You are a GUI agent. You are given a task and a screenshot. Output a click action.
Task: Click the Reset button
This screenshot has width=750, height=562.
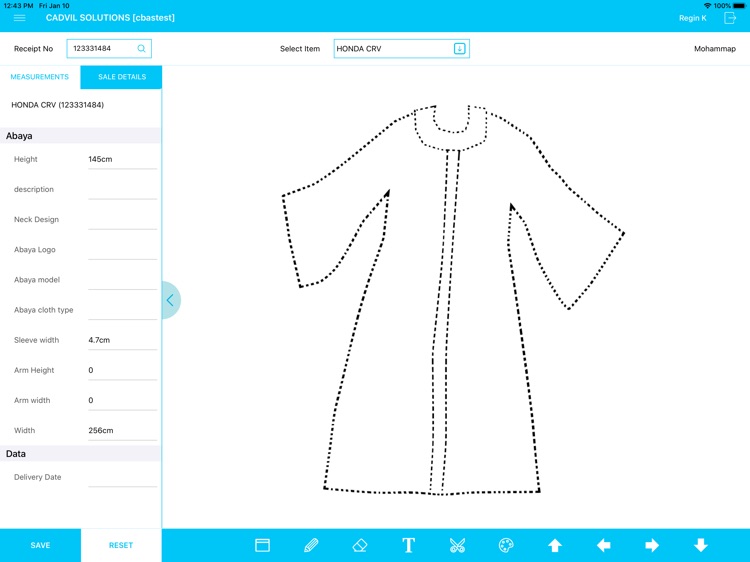click(x=121, y=545)
